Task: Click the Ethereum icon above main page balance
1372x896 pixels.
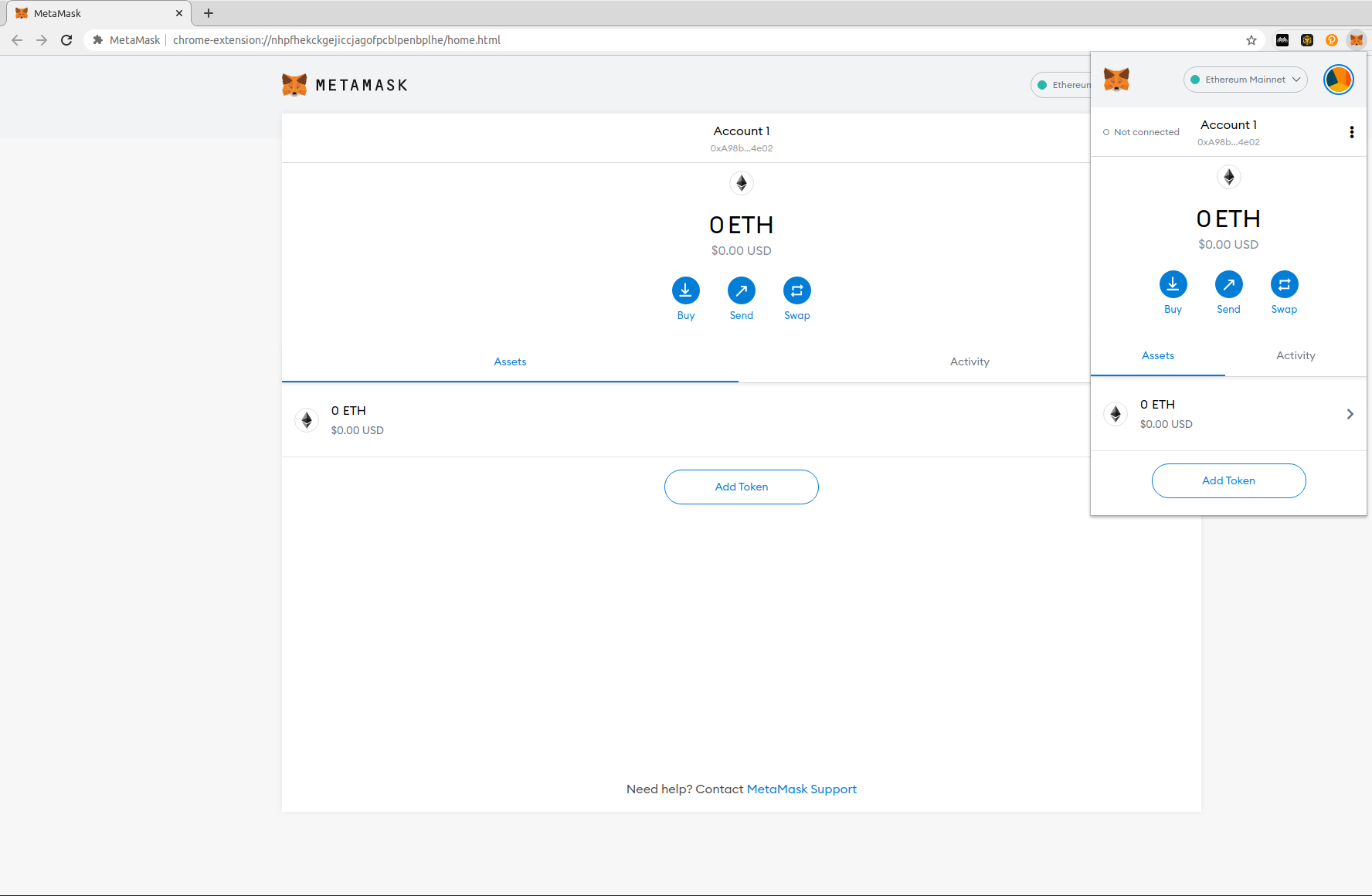Action: click(x=742, y=183)
